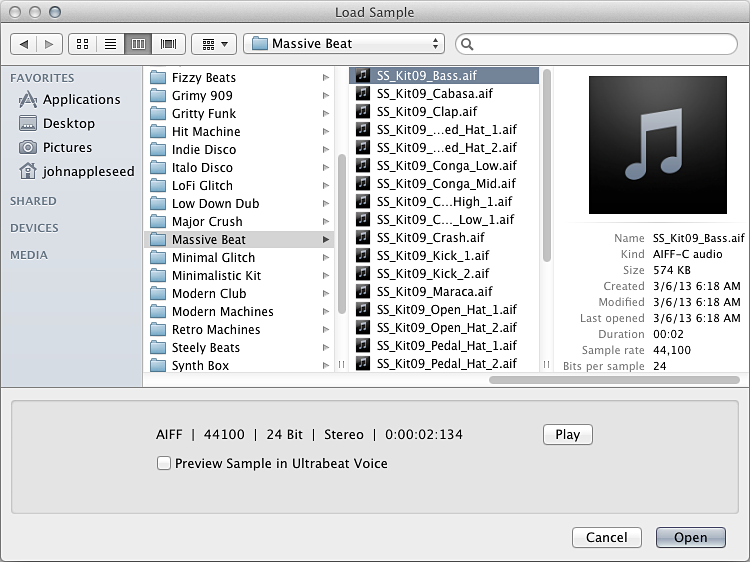
Task: Switch to column view
Action: click(x=138, y=44)
